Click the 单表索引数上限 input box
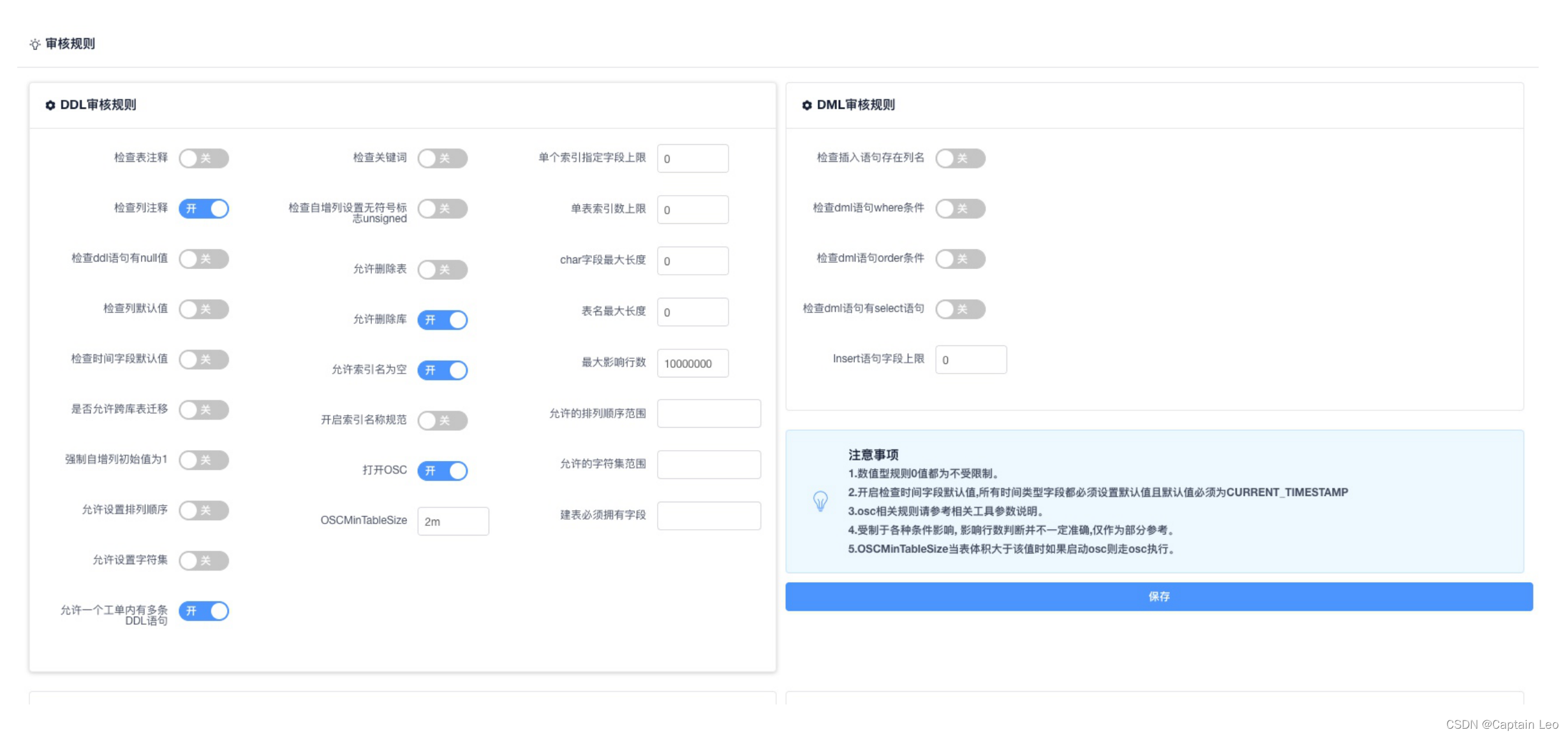 693,210
